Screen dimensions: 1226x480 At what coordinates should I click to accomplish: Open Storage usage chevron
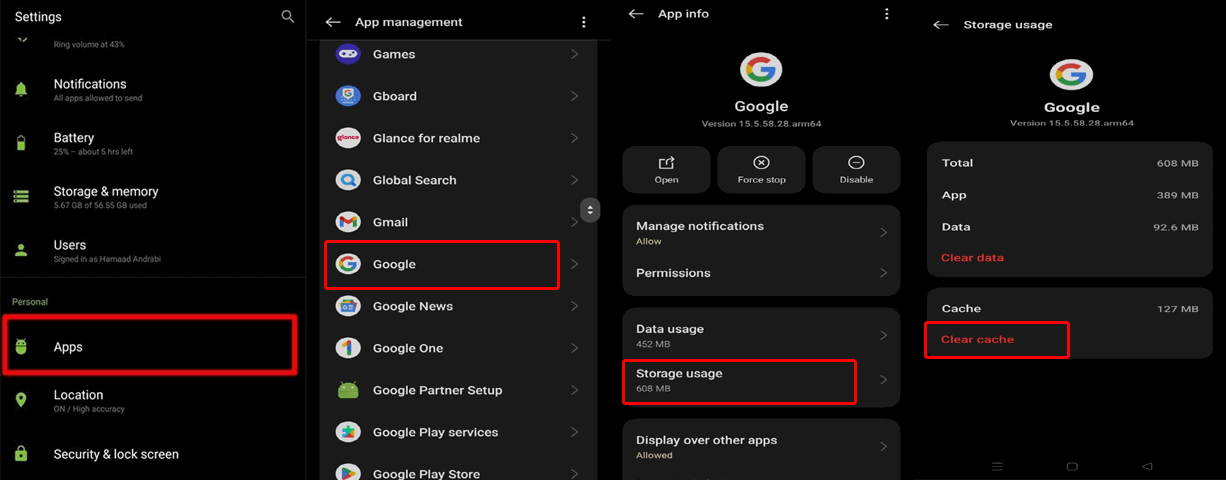click(x=883, y=380)
